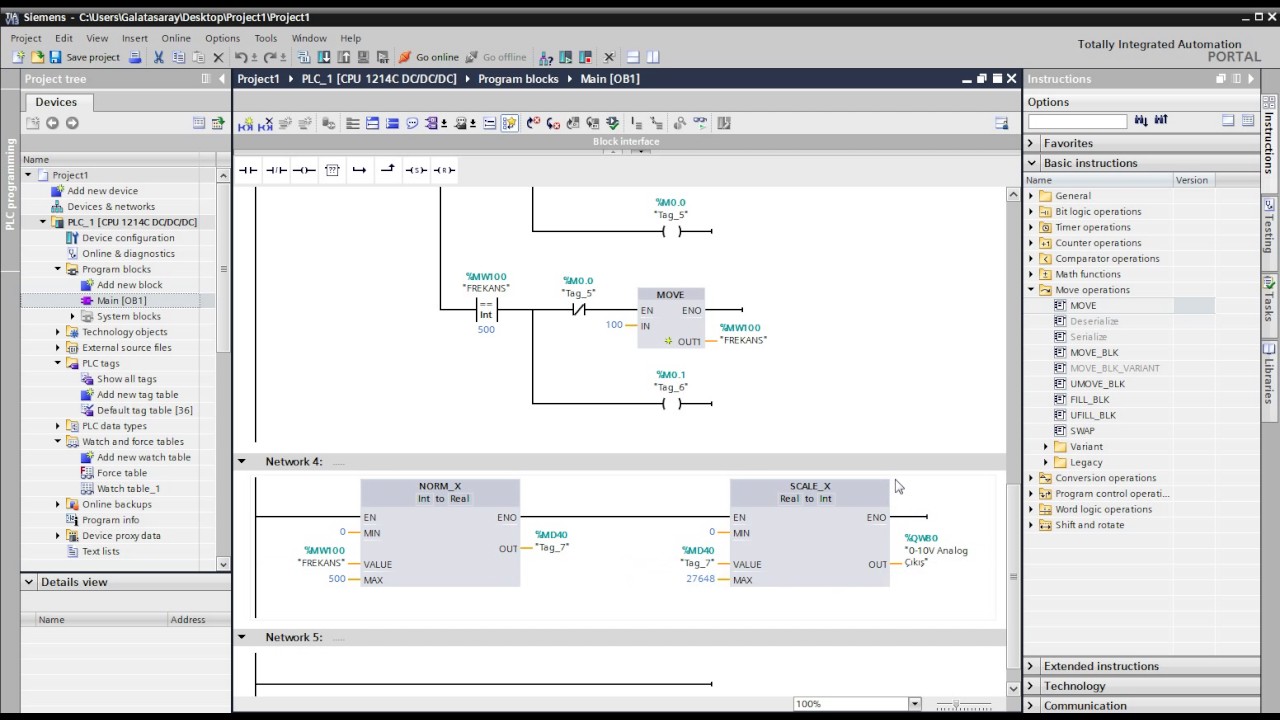Collapse the Move operations folder
Screen dimensions: 1280x720
click(x=1031, y=290)
